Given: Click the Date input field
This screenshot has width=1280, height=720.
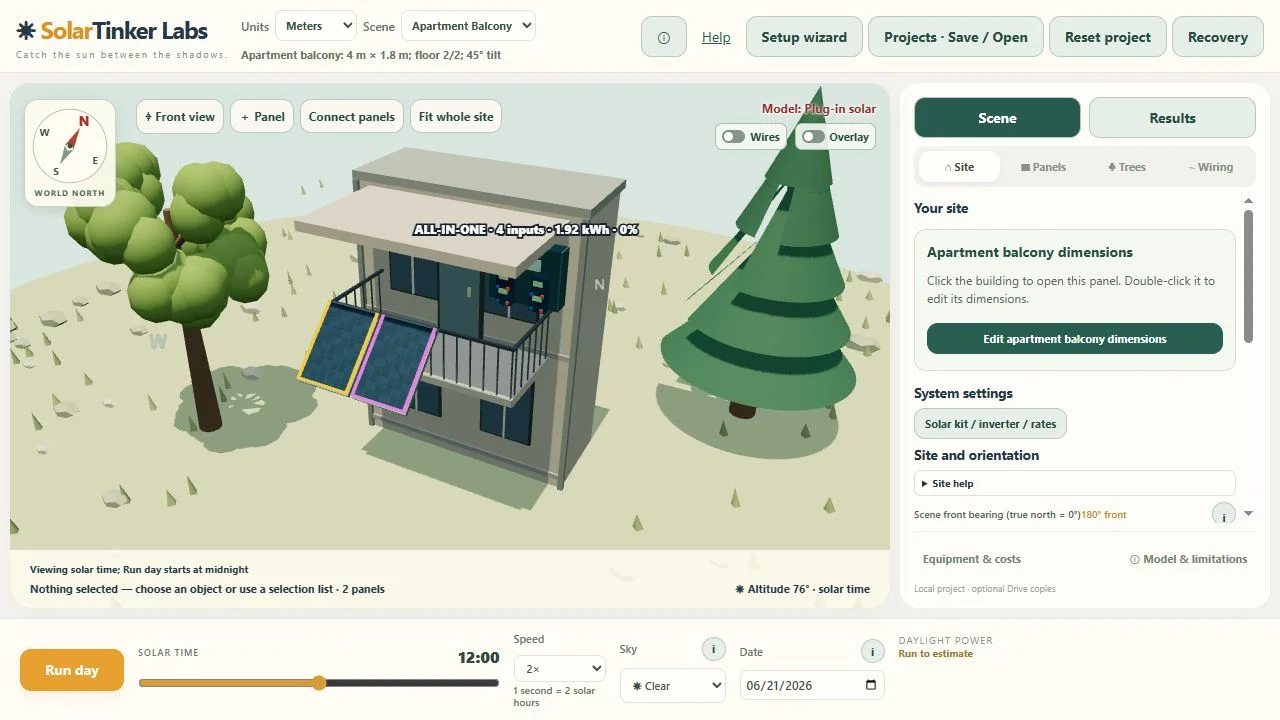Looking at the screenshot, I should click(812, 685).
